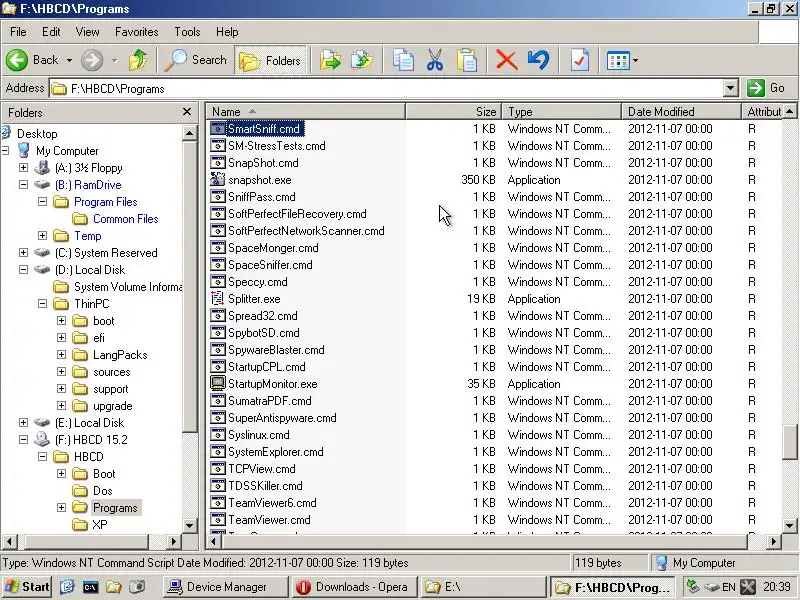Image resolution: width=800 pixels, height=600 pixels.
Task: Click the Forward navigation arrow
Action: pos(92,60)
